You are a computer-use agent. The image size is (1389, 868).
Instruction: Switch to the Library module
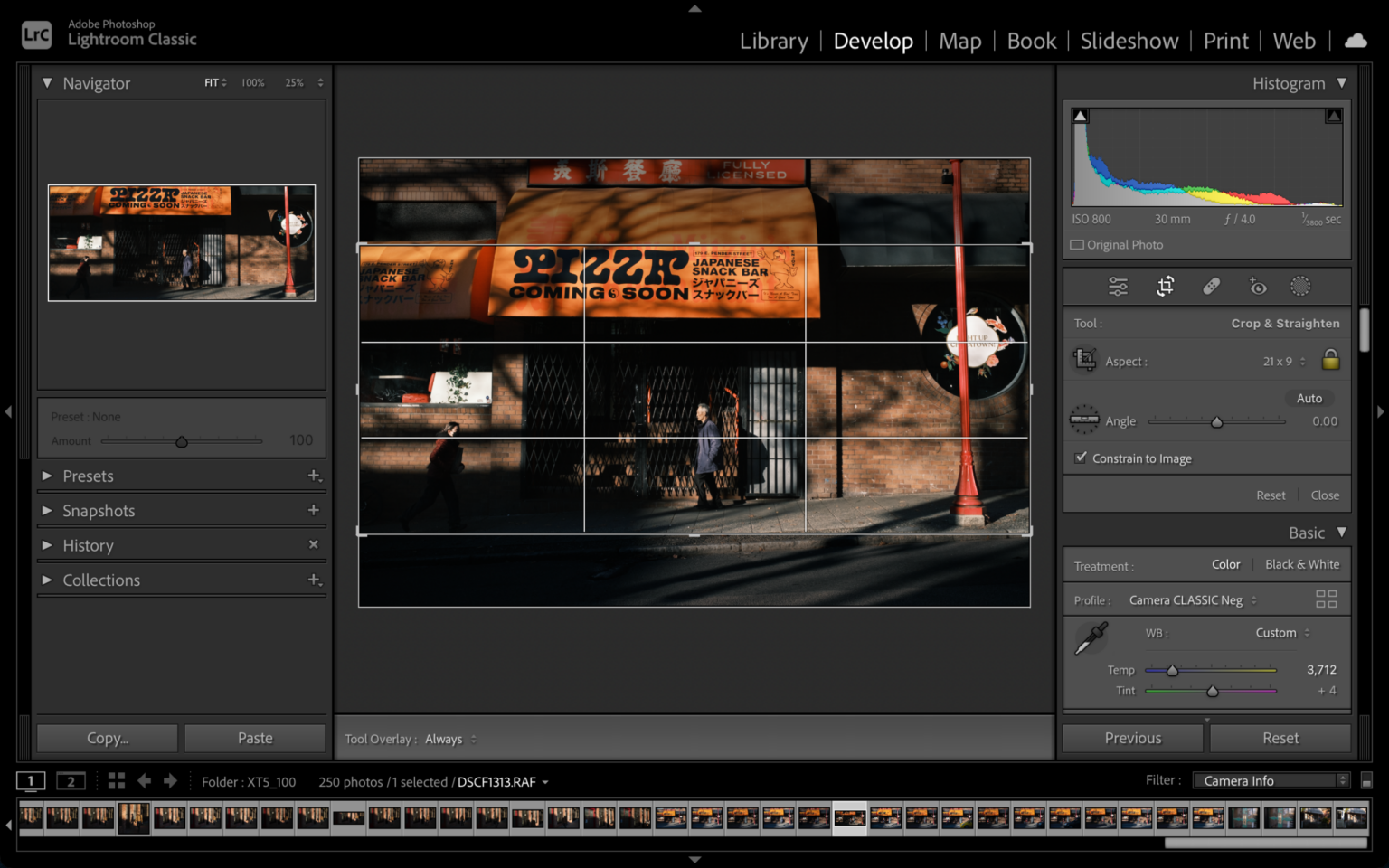(x=773, y=41)
